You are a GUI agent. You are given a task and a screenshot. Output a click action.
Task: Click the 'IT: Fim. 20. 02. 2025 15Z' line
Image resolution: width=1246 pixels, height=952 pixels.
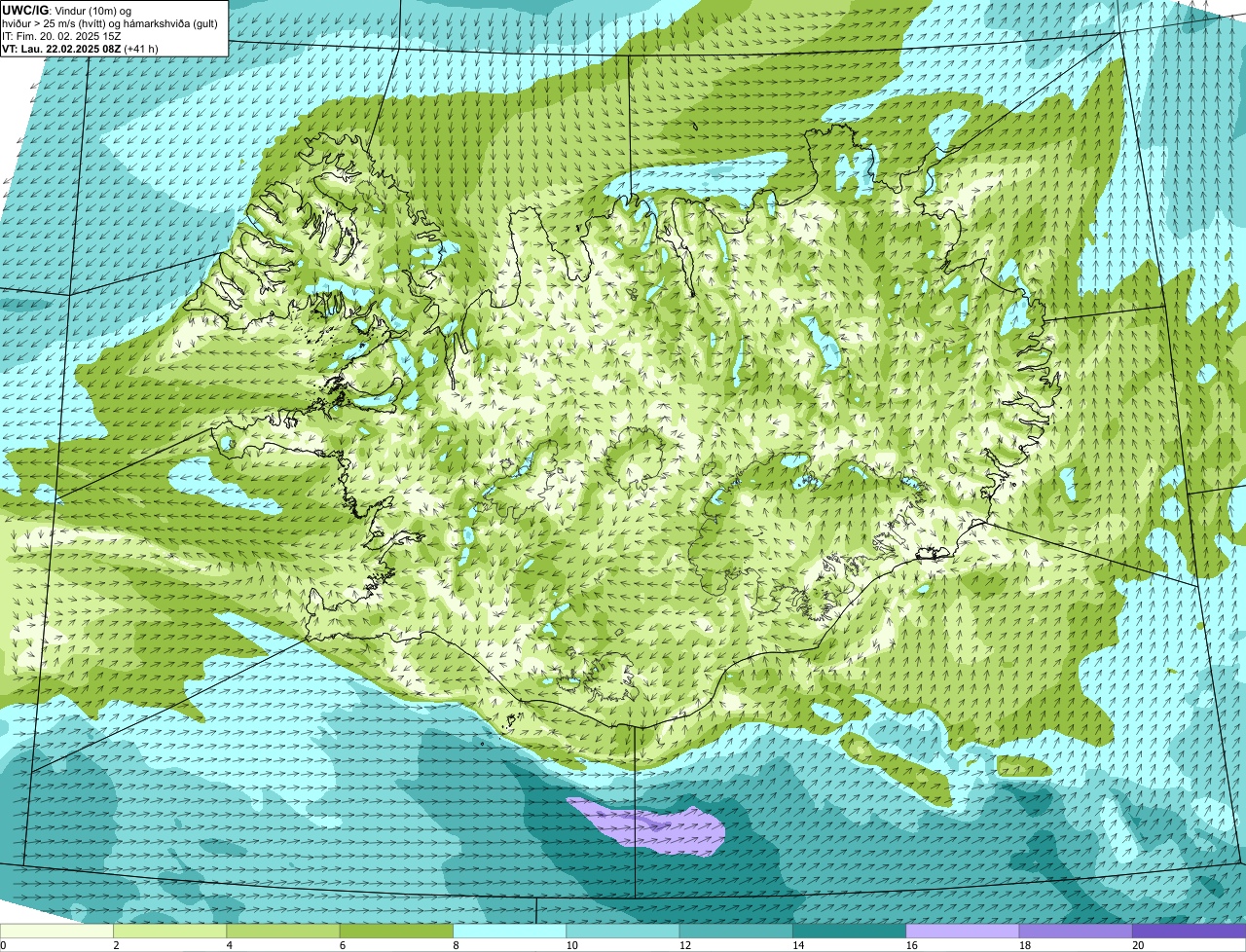(61, 36)
